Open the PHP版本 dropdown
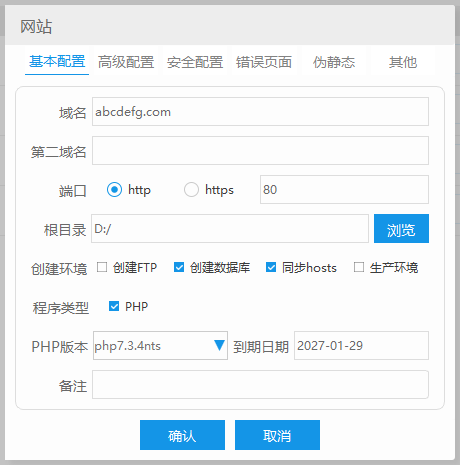The height and width of the screenshot is (465, 460). (x=160, y=345)
